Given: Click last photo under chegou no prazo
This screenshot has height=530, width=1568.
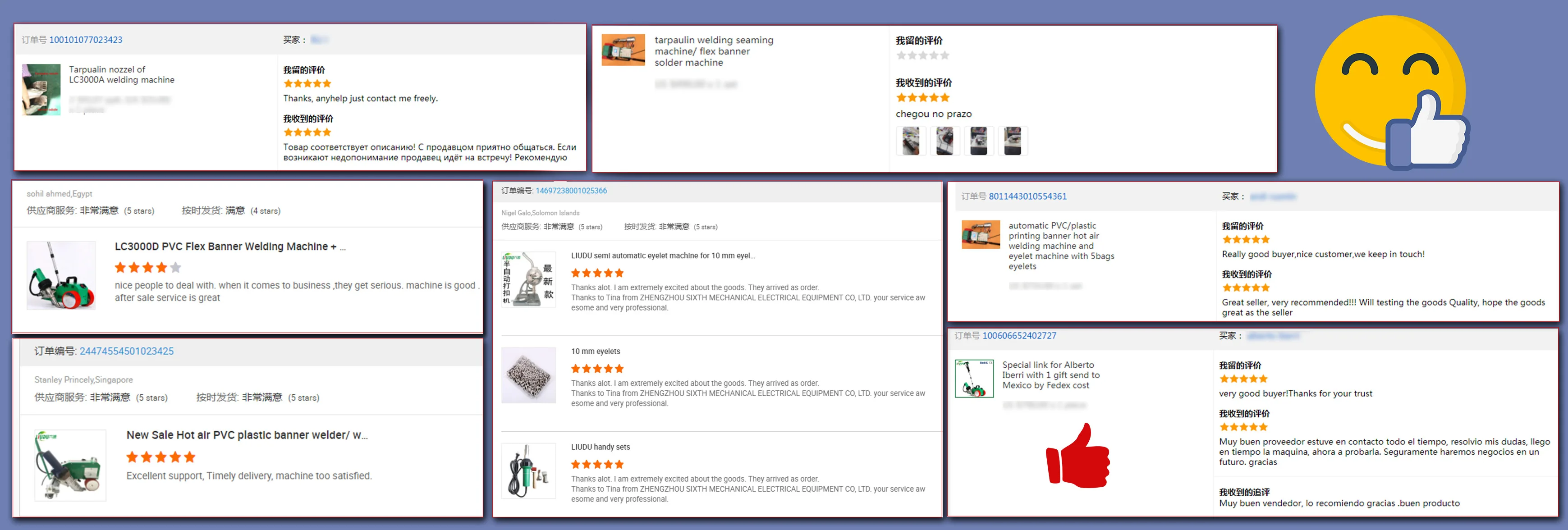Looking at the screenshot, I should click(1012, 141).
